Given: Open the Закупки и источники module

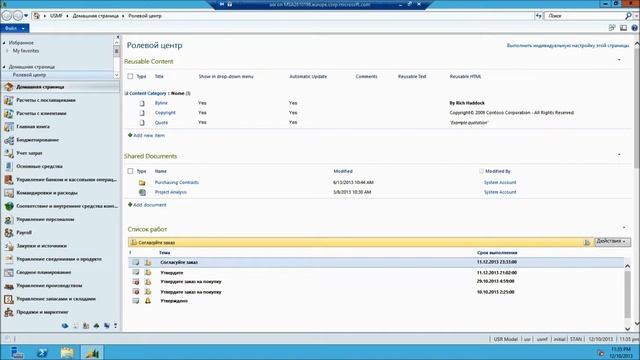Looking at the screenshot, I should coord(41,246).
